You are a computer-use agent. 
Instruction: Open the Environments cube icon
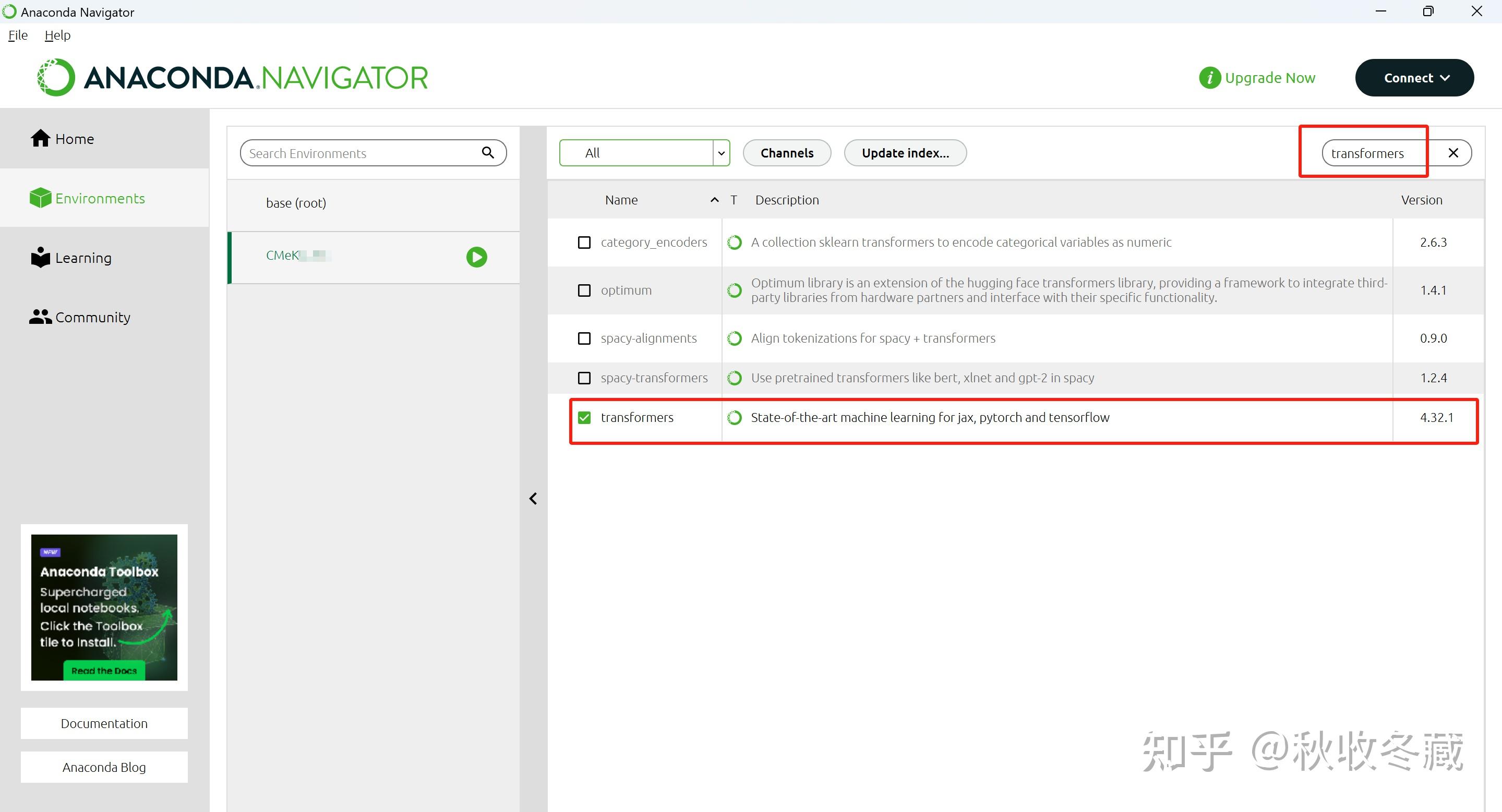click(x=40, y=198)
